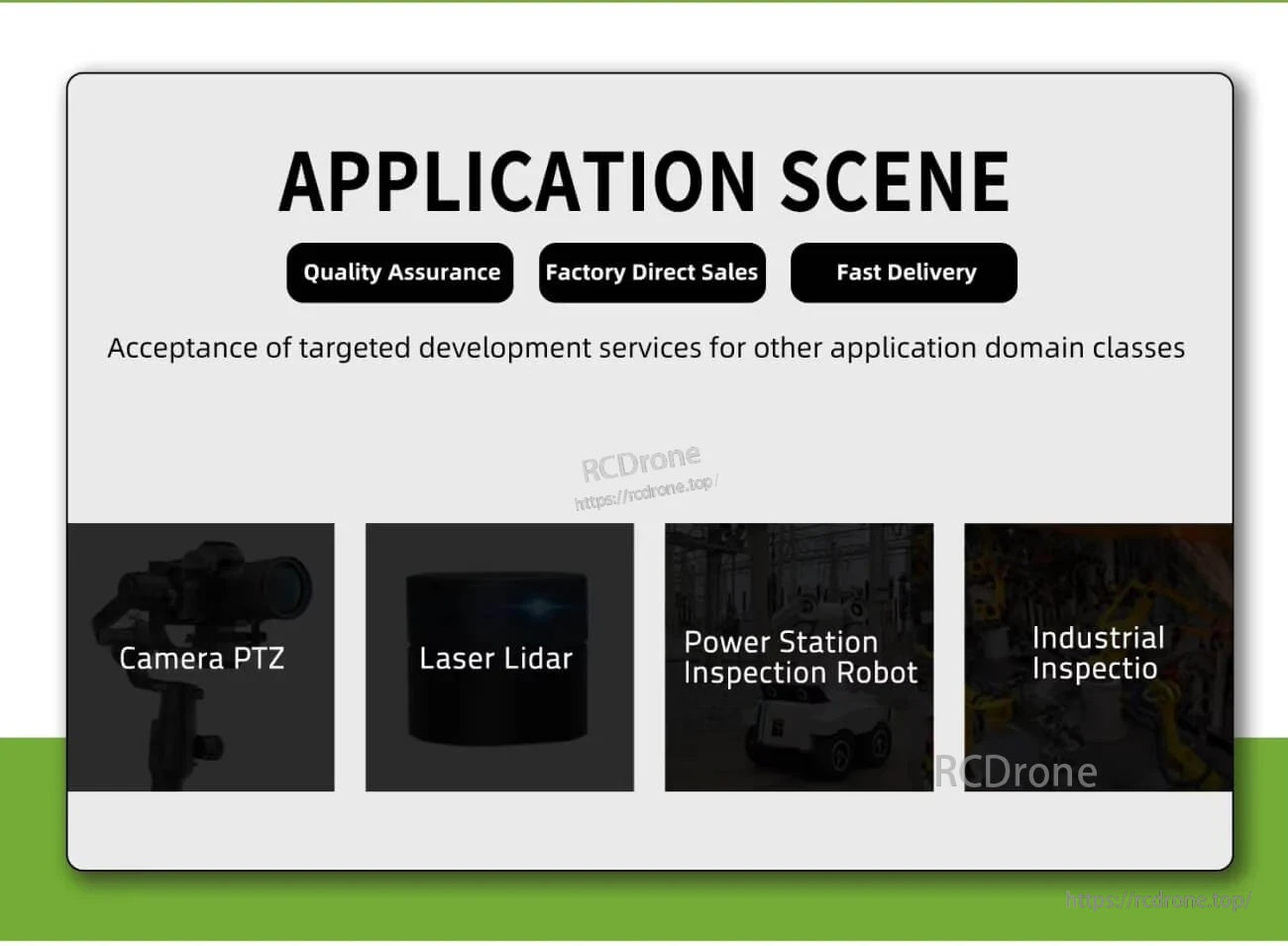Open the Camera PTZ card

pyautogui.click(x=201, y=658)
